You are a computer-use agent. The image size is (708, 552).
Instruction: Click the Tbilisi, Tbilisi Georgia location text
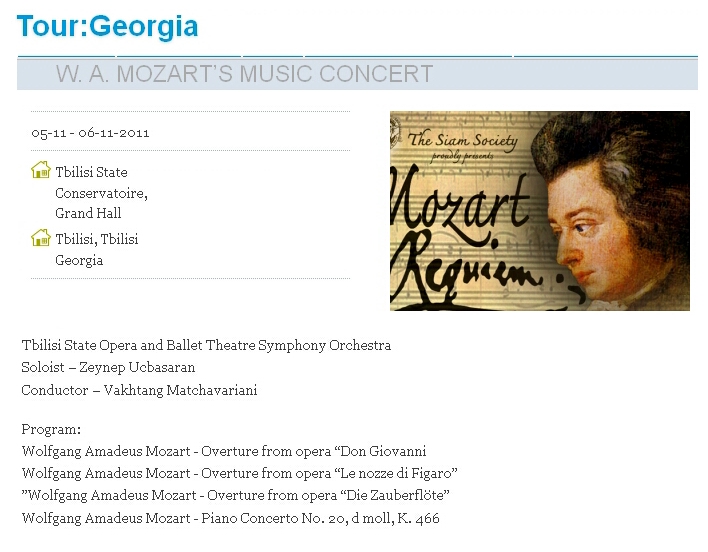97,249
